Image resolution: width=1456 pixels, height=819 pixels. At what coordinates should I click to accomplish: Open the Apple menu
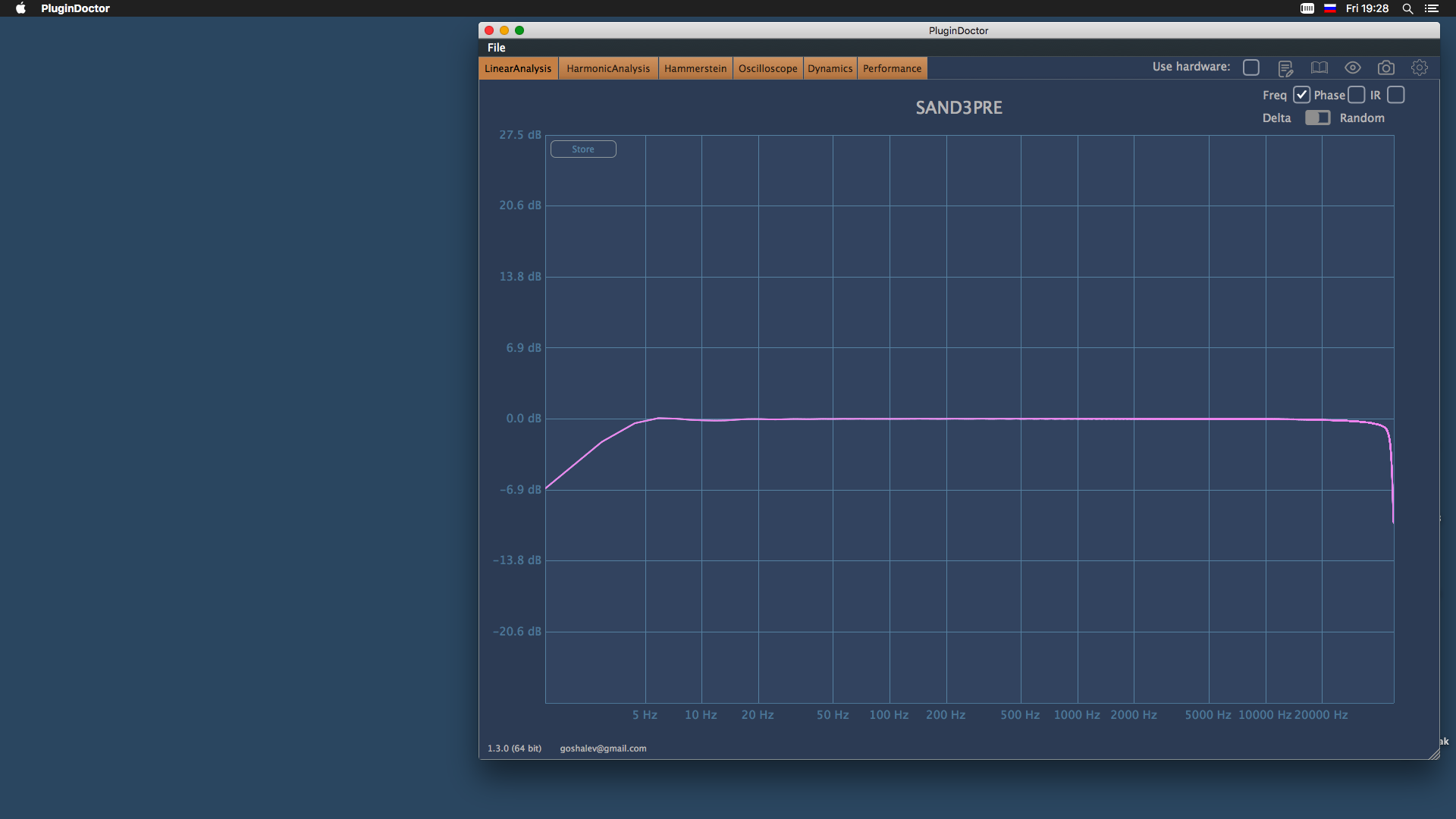[x=20, y=8]
